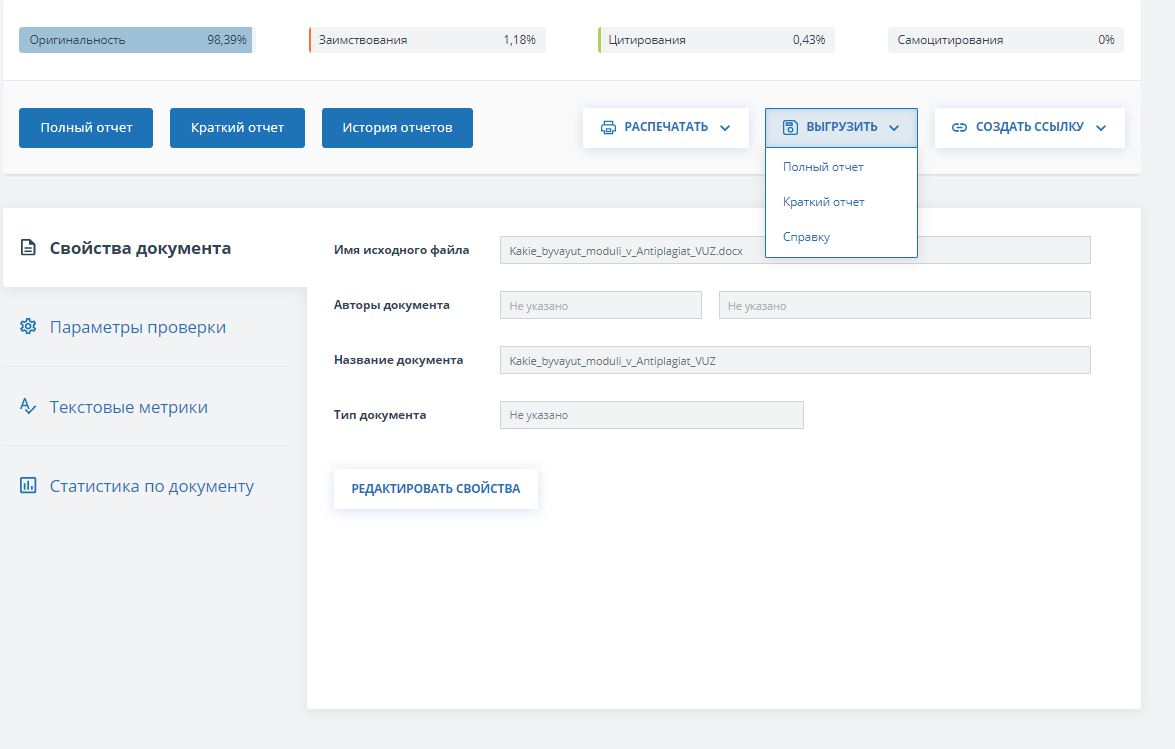Open the Свойства документа tab
This screenshot has width=1175, height=749.
coord(155,248)
